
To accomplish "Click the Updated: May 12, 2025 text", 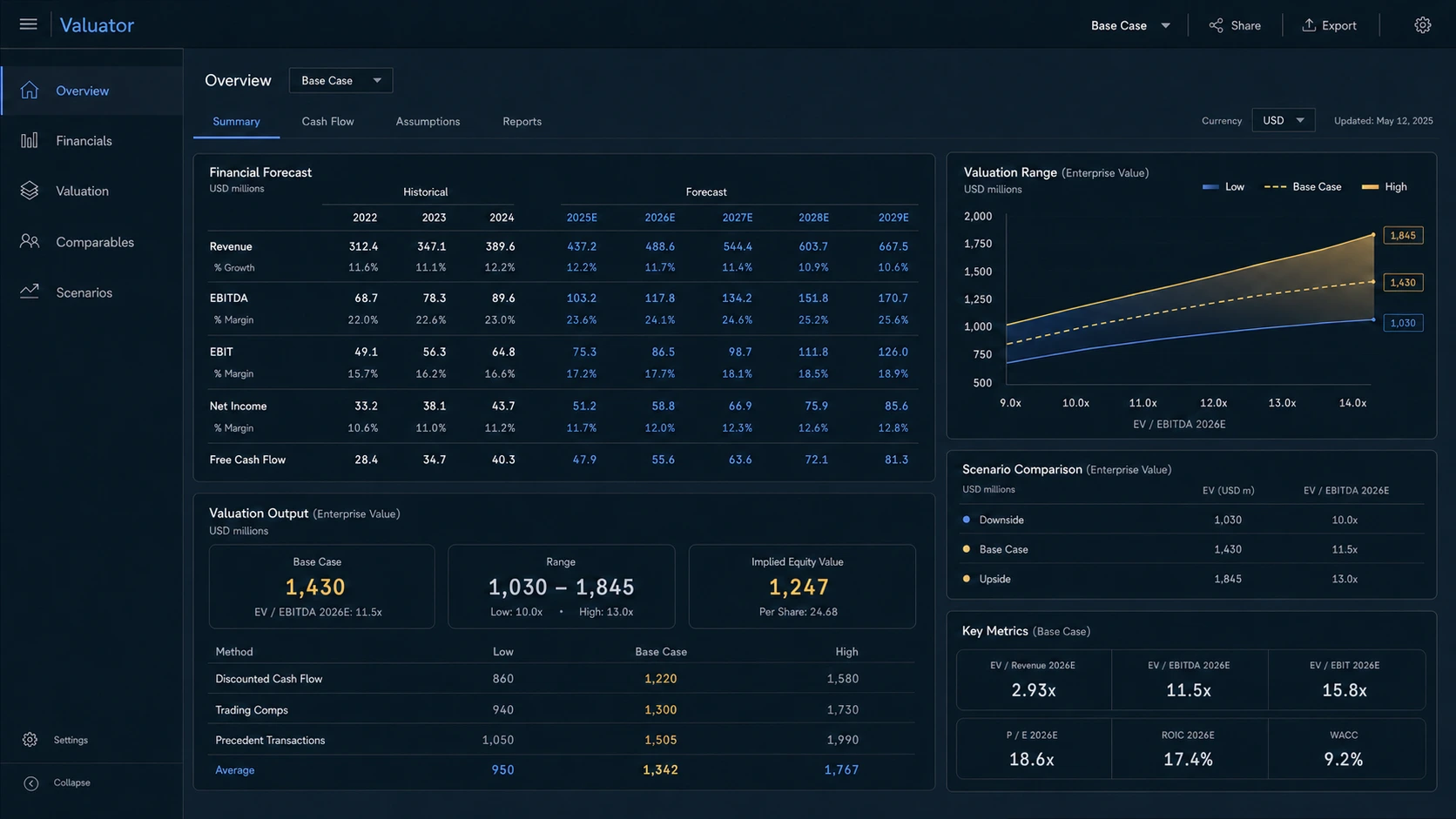I will pyautogui.click(x=1383, y=121).
